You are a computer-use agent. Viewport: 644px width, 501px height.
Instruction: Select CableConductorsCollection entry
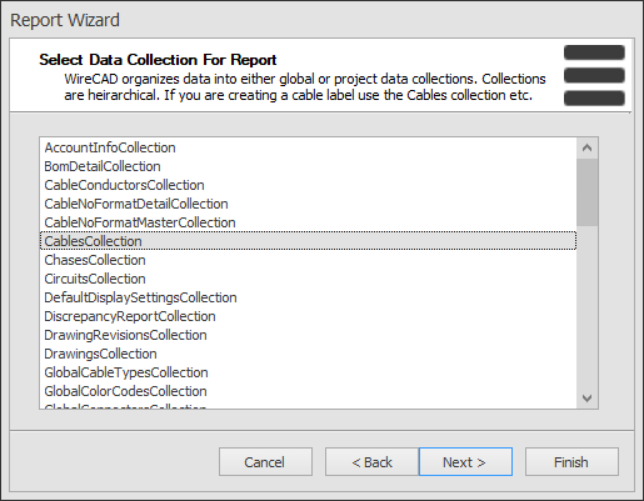pos(124,185)
